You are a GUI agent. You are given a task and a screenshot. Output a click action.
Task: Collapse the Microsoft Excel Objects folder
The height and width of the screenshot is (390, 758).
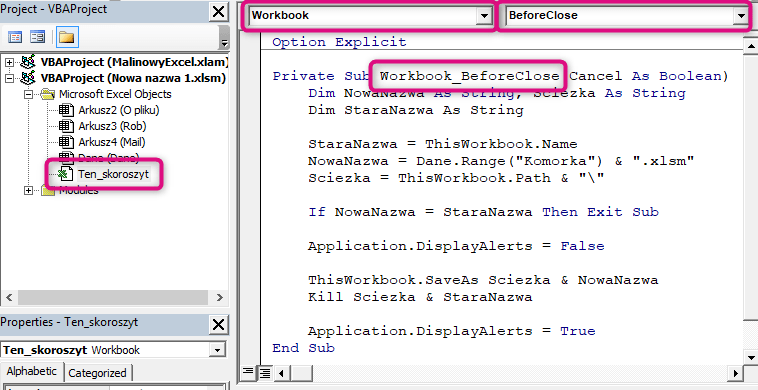[29, 94]
